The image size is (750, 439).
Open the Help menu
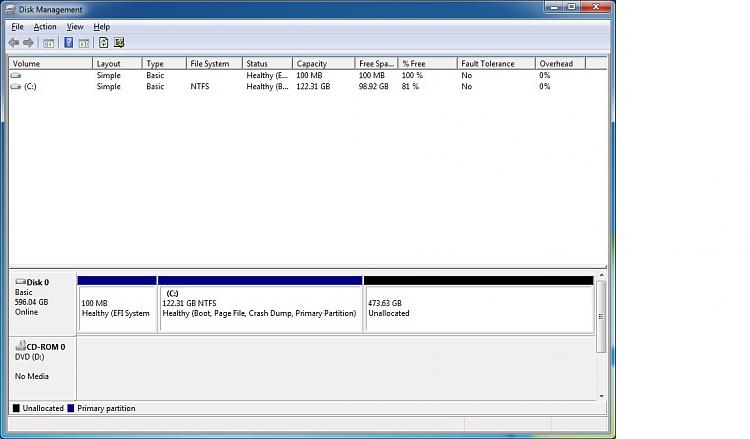pos(101,27)
